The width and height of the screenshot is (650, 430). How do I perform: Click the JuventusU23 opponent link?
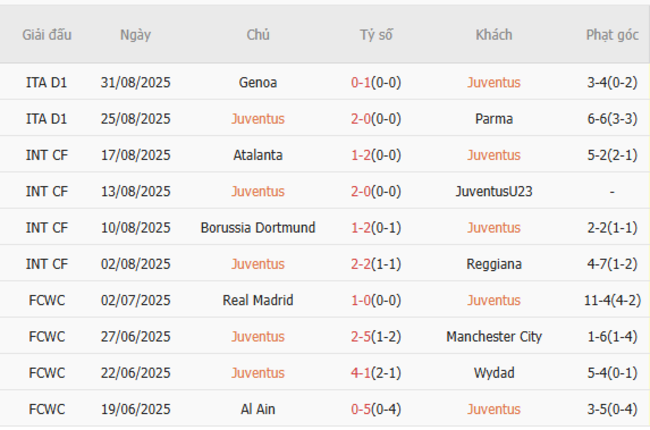point(494,191)
